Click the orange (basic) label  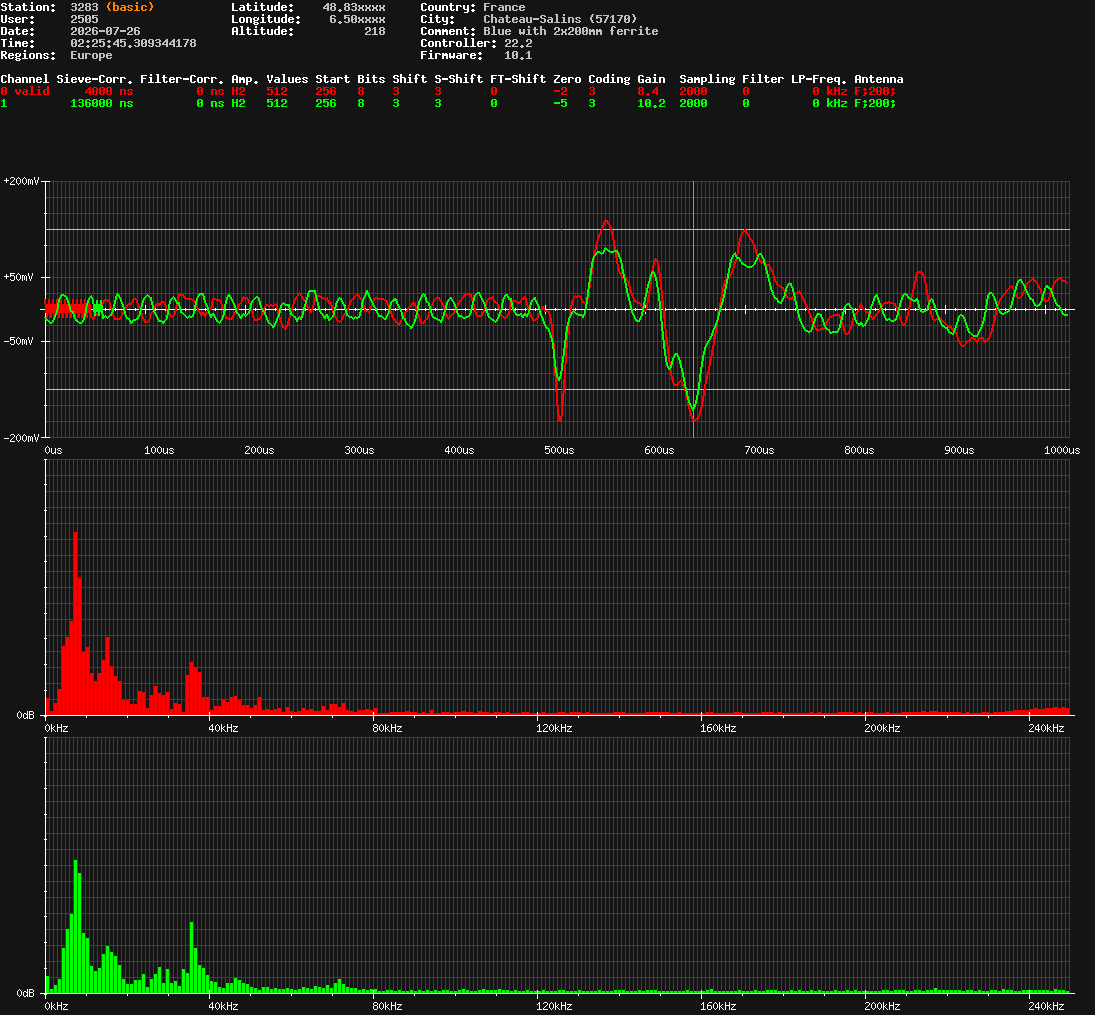coord(130,7)
